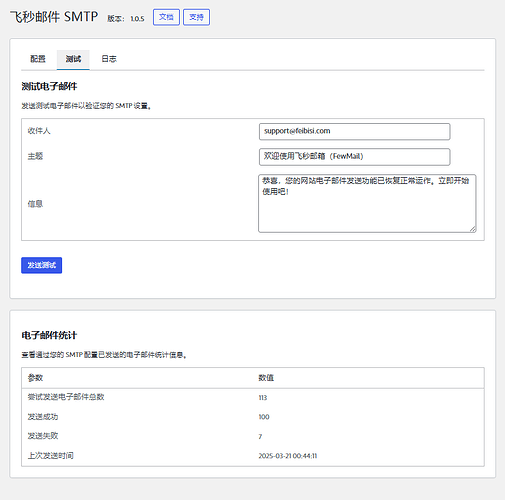Image resolution: width=505 pixels, height=500 pixels.
Task: Click the 主题 subject input field
Action: [x=355, y=157]
